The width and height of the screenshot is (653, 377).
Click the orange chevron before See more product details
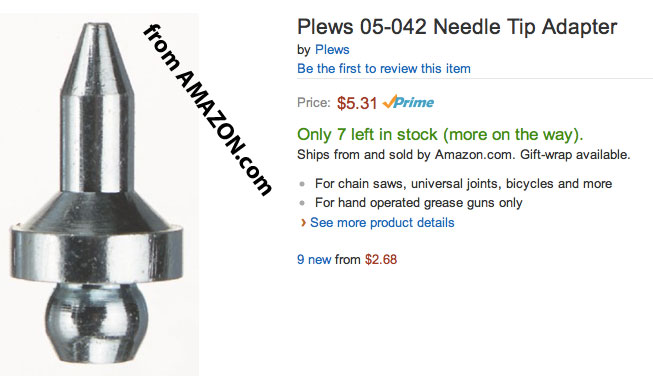(303, 223)
